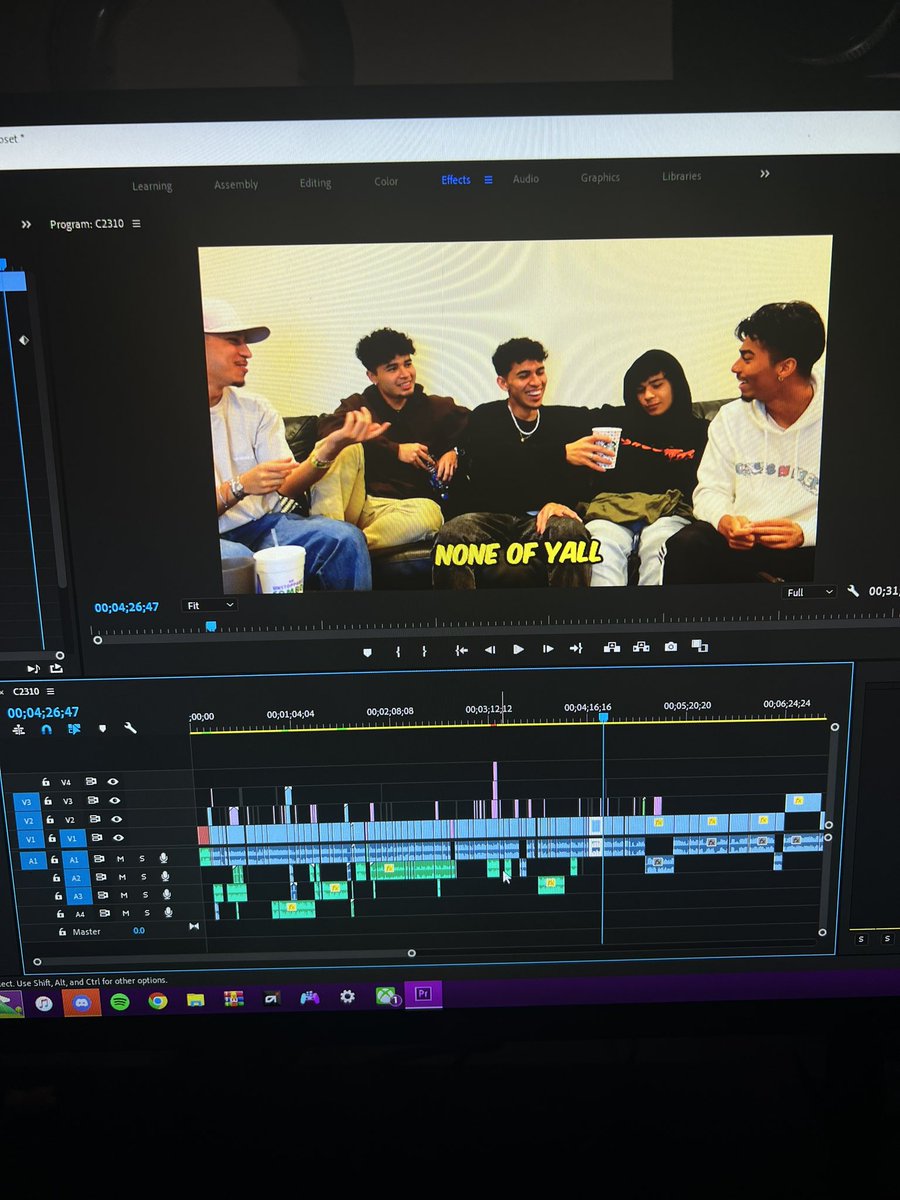Open the Program: C2310 panel menu
900x1200 pixels.
click(136, 224)
